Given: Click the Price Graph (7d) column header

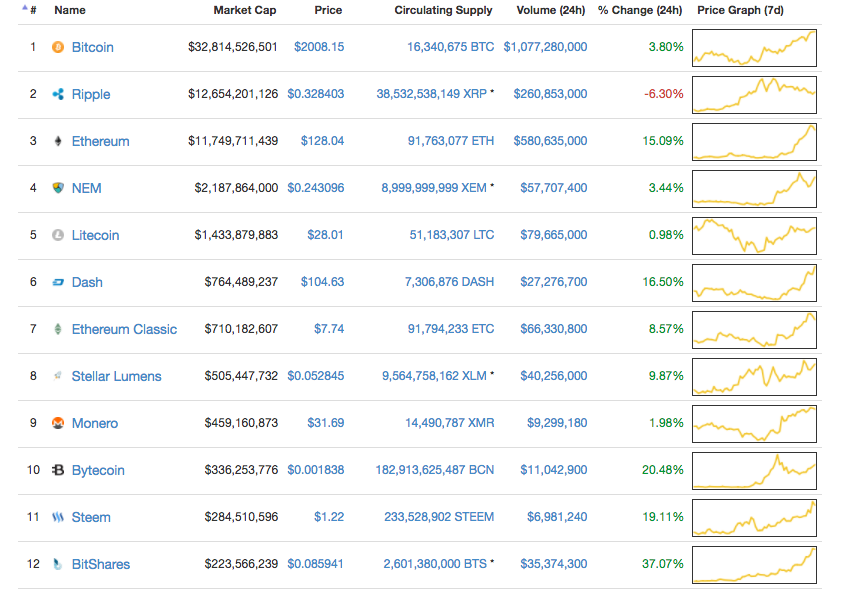Looking at the screenshot, I should click(740, 10).
